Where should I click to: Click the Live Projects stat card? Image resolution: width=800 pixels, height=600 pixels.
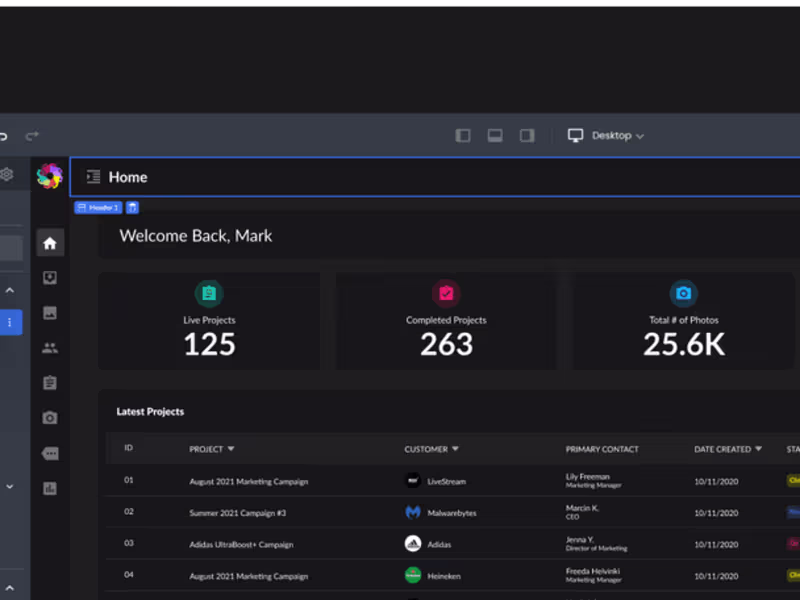209,320
